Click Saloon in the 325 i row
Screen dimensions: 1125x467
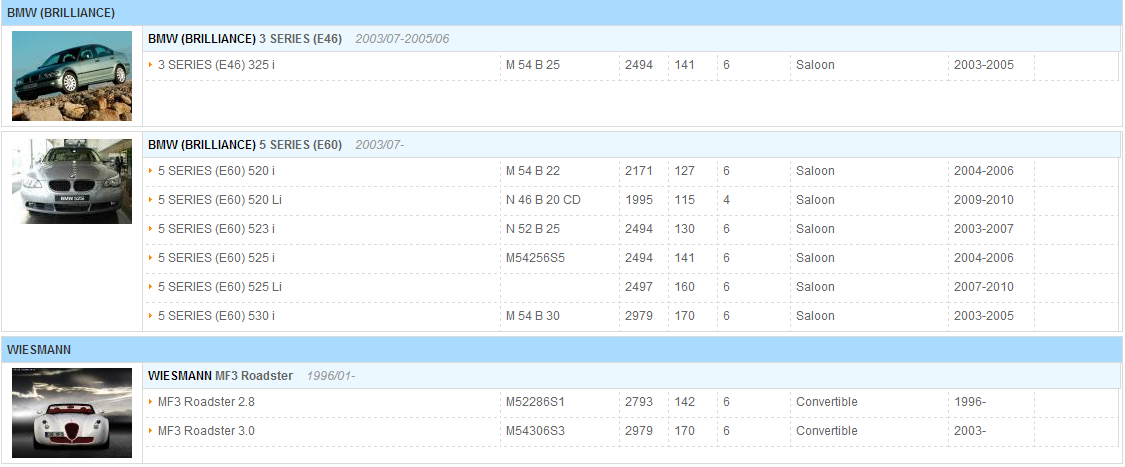[815, 65]
